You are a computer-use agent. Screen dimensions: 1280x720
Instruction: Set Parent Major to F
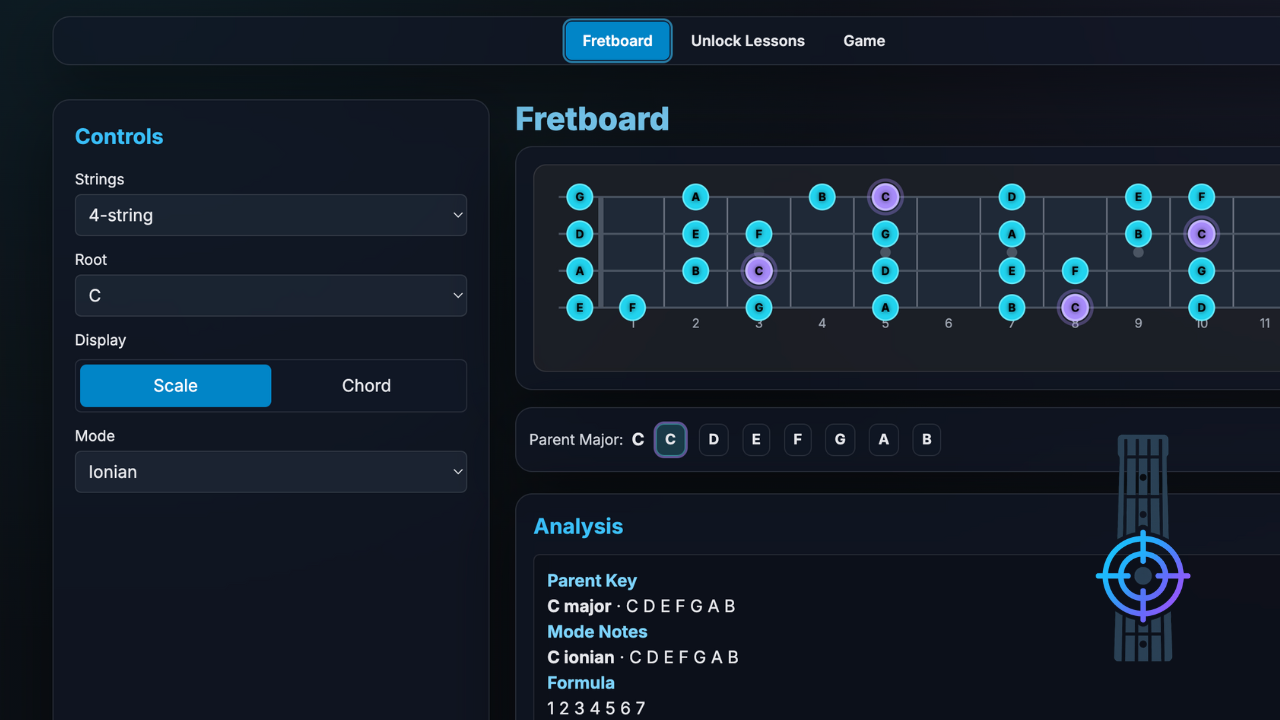click(798, 439)
